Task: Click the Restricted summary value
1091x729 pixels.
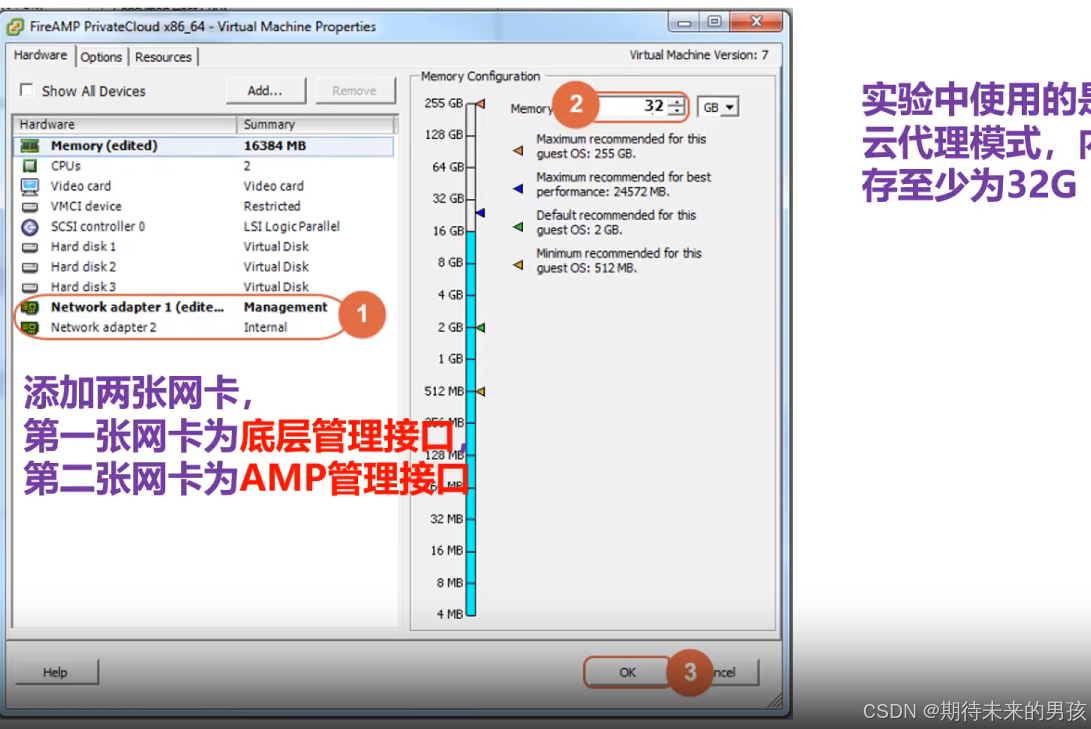Action: pyautogui.click(x=272, y=207)
